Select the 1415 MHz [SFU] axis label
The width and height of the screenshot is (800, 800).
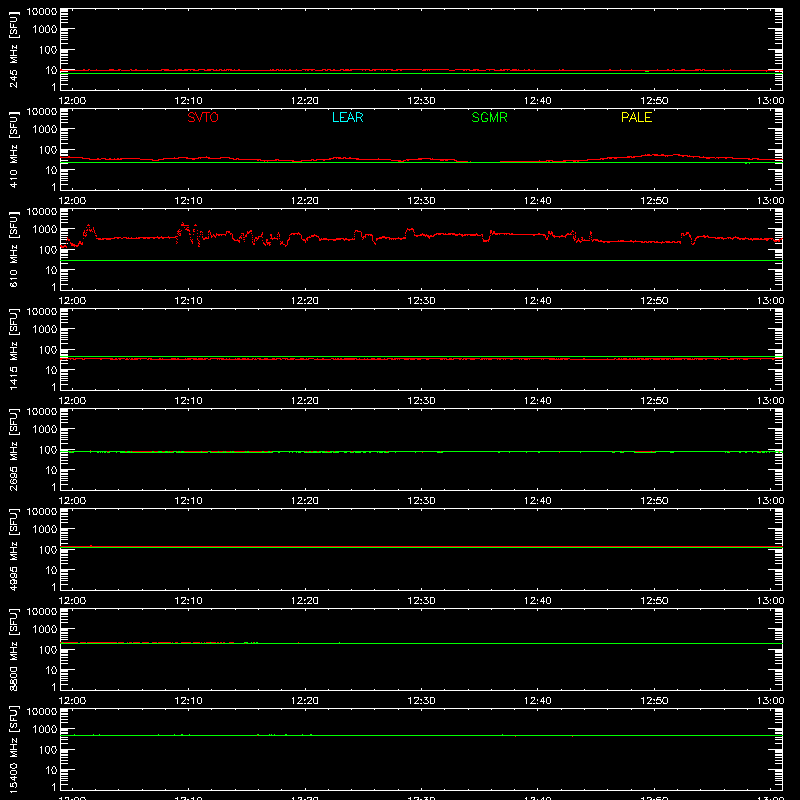click(13, 349)
